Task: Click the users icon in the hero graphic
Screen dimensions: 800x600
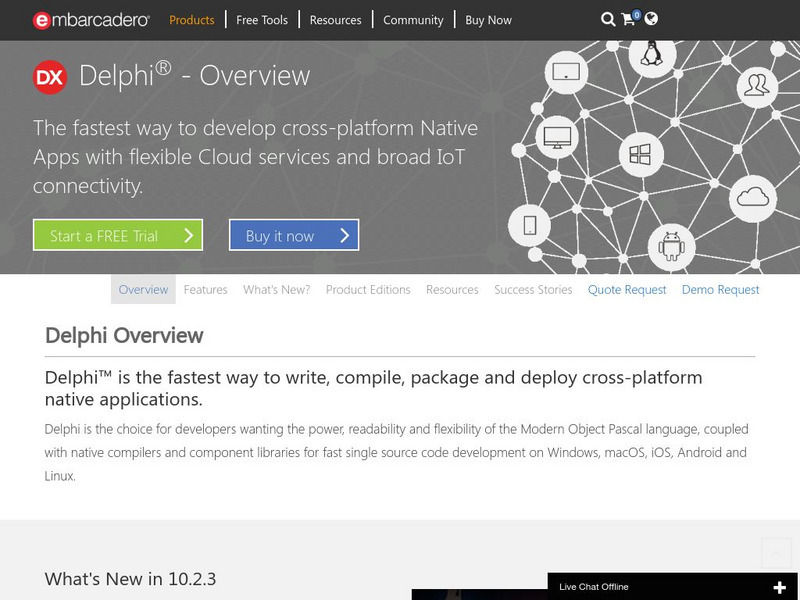Action: point(757,86)
